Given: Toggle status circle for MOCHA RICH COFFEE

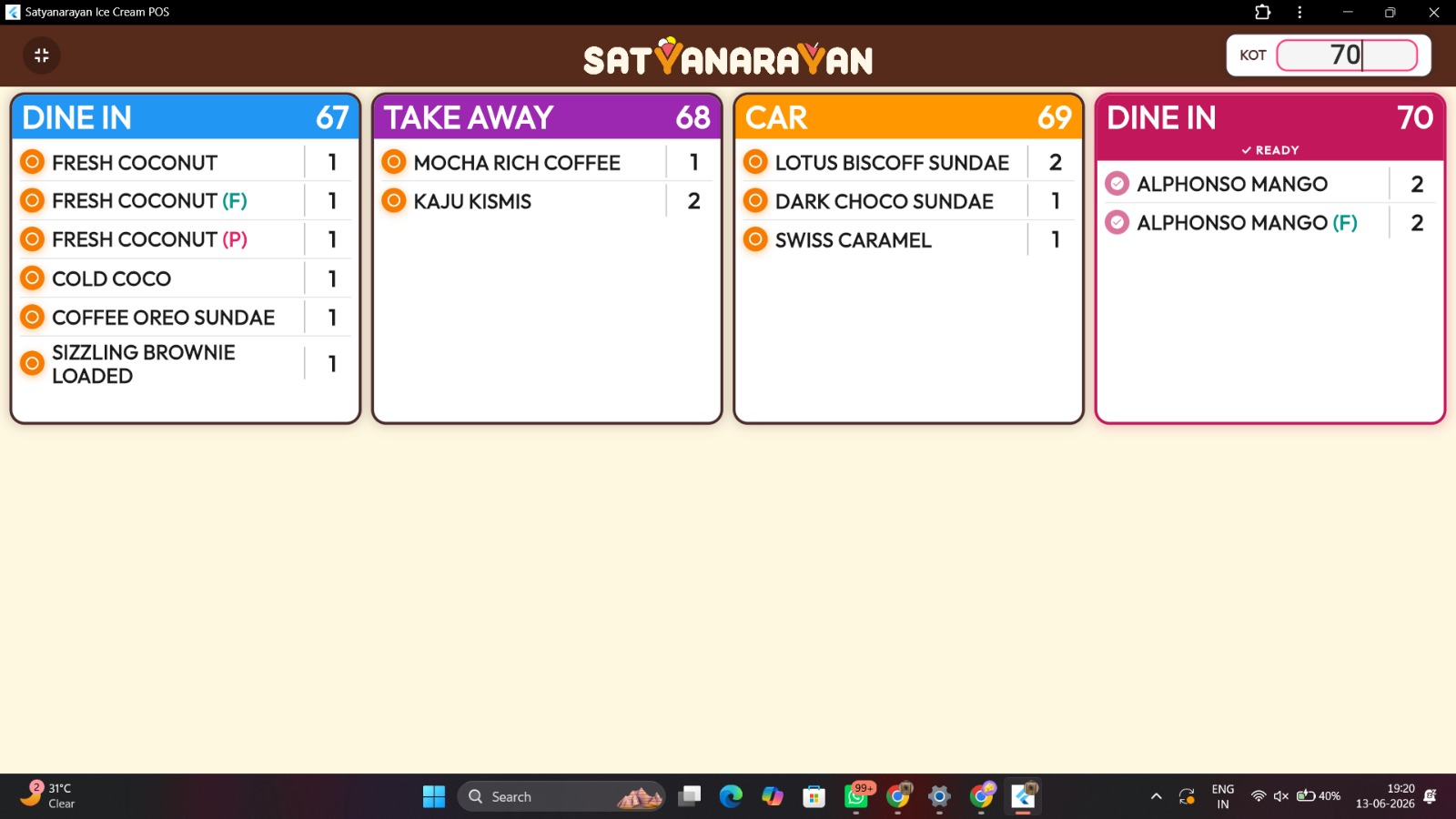Looking at the screenshot, I should coord(394,162).
